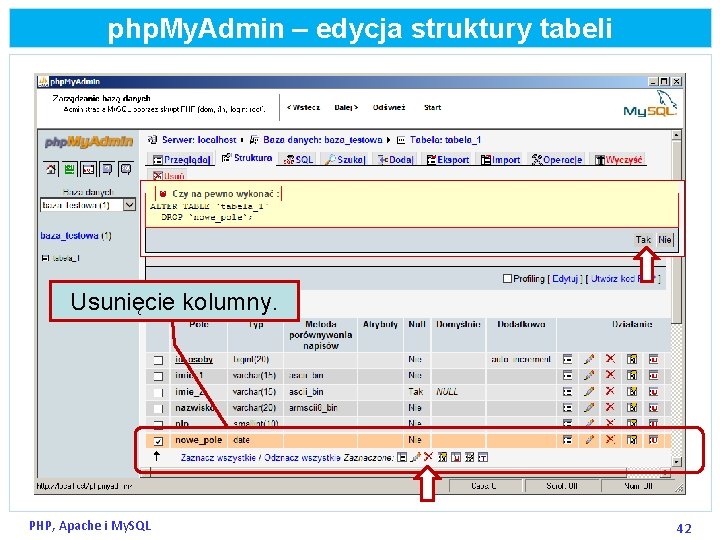Set unique index on imie_2 row
The image size is (720, 540).
click(x=653, y=392)
